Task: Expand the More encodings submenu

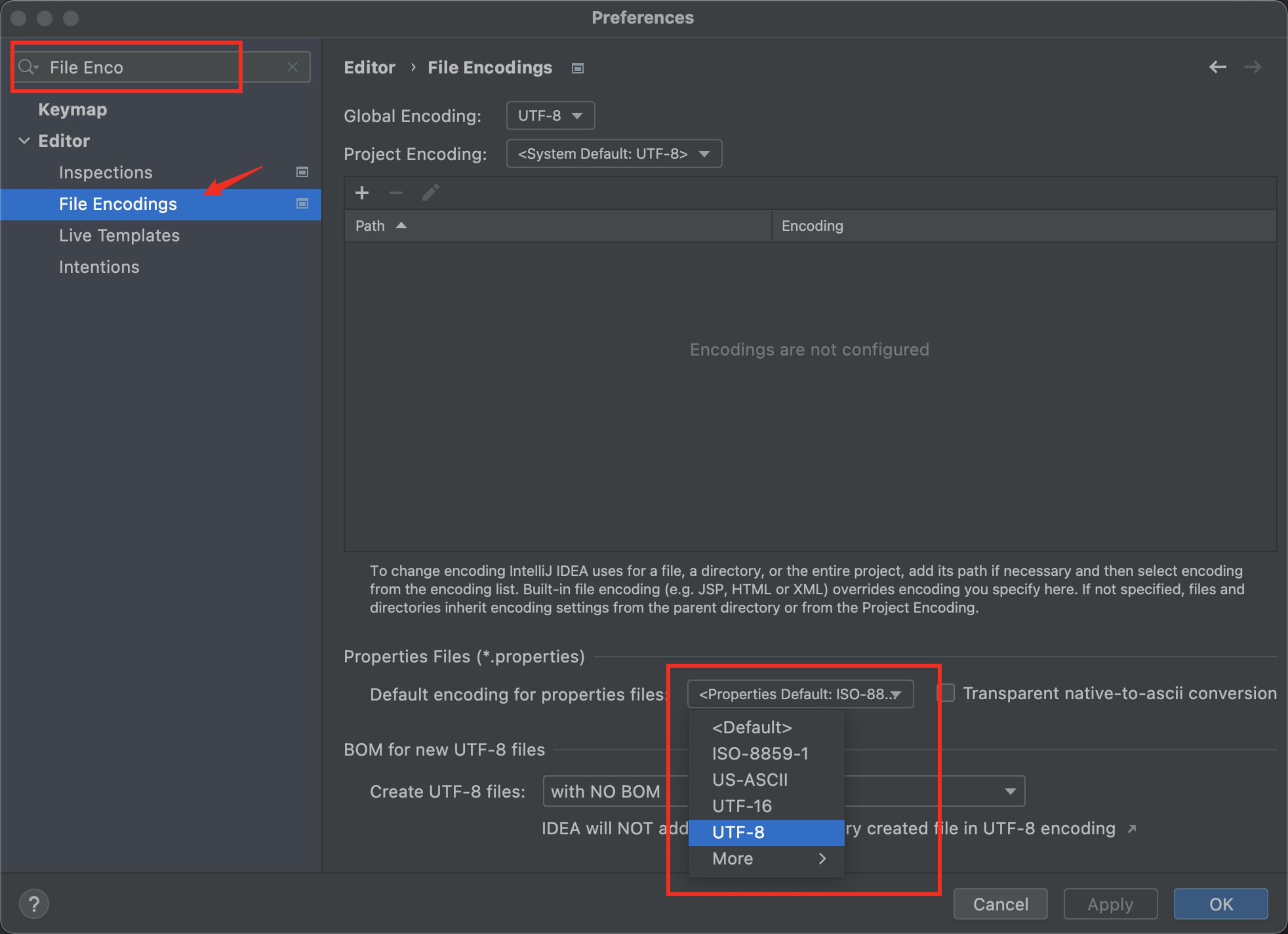Action: (x=767, y=859)
